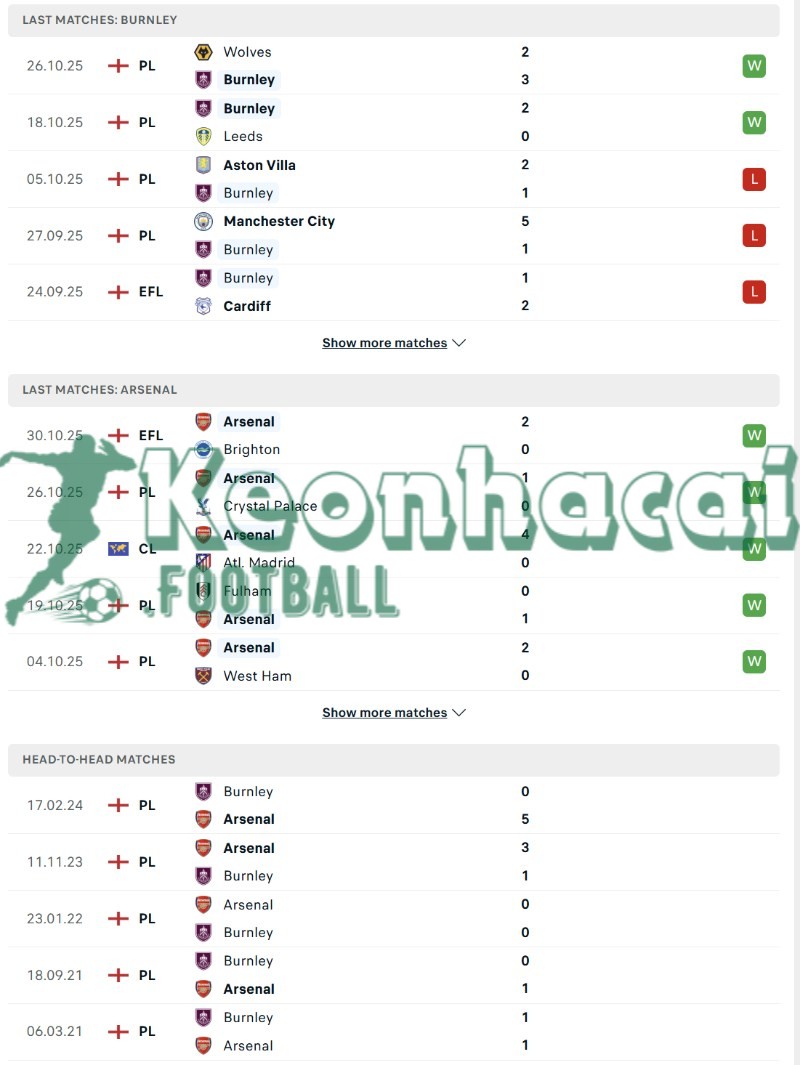Click the Champions League flag icon
Viewport: 800px width, 1065px height.
click(118, 548)
